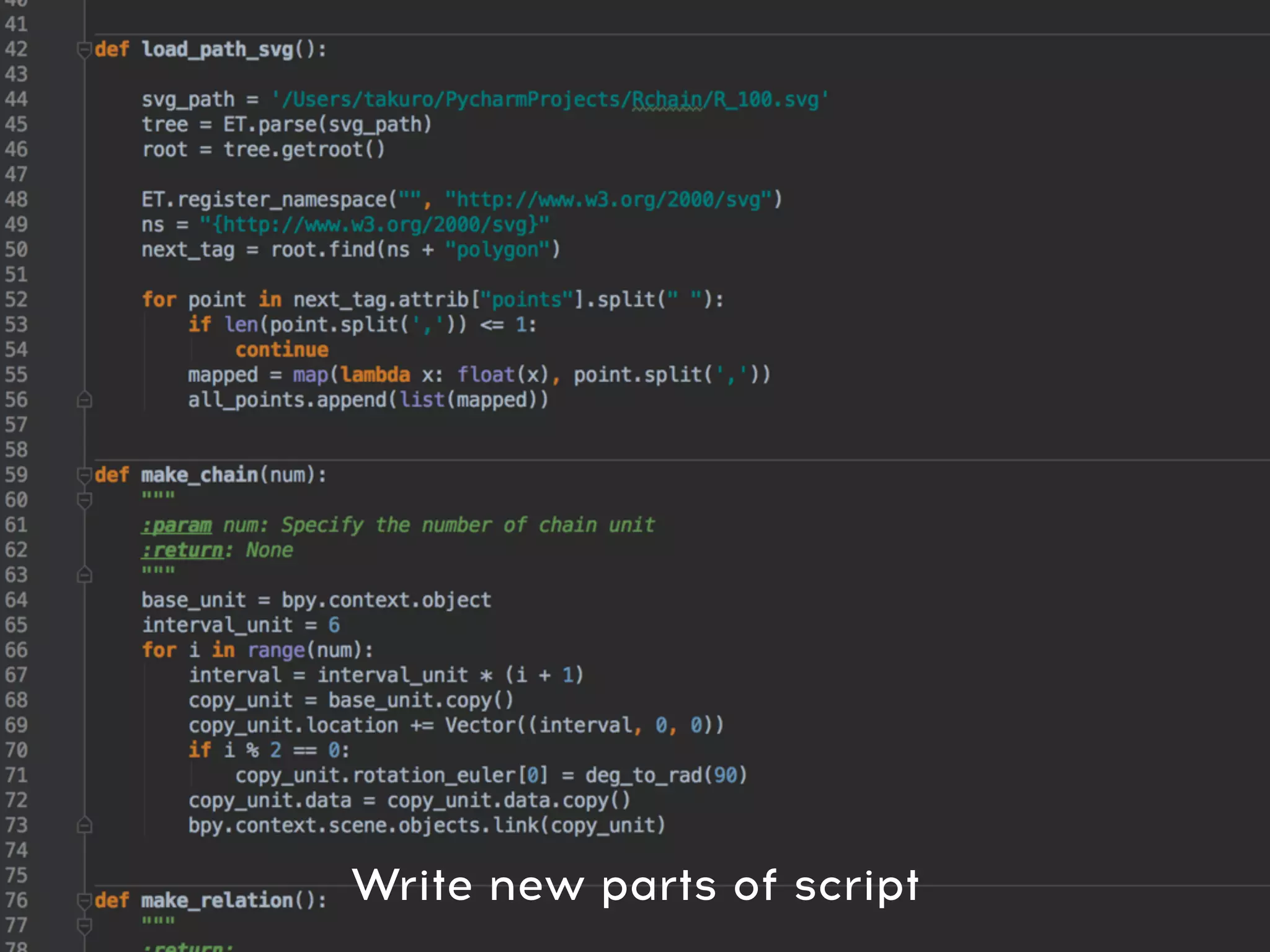Click the :param tag in docstring
The image size is (1270, 952).
click(x=177, y=525)
